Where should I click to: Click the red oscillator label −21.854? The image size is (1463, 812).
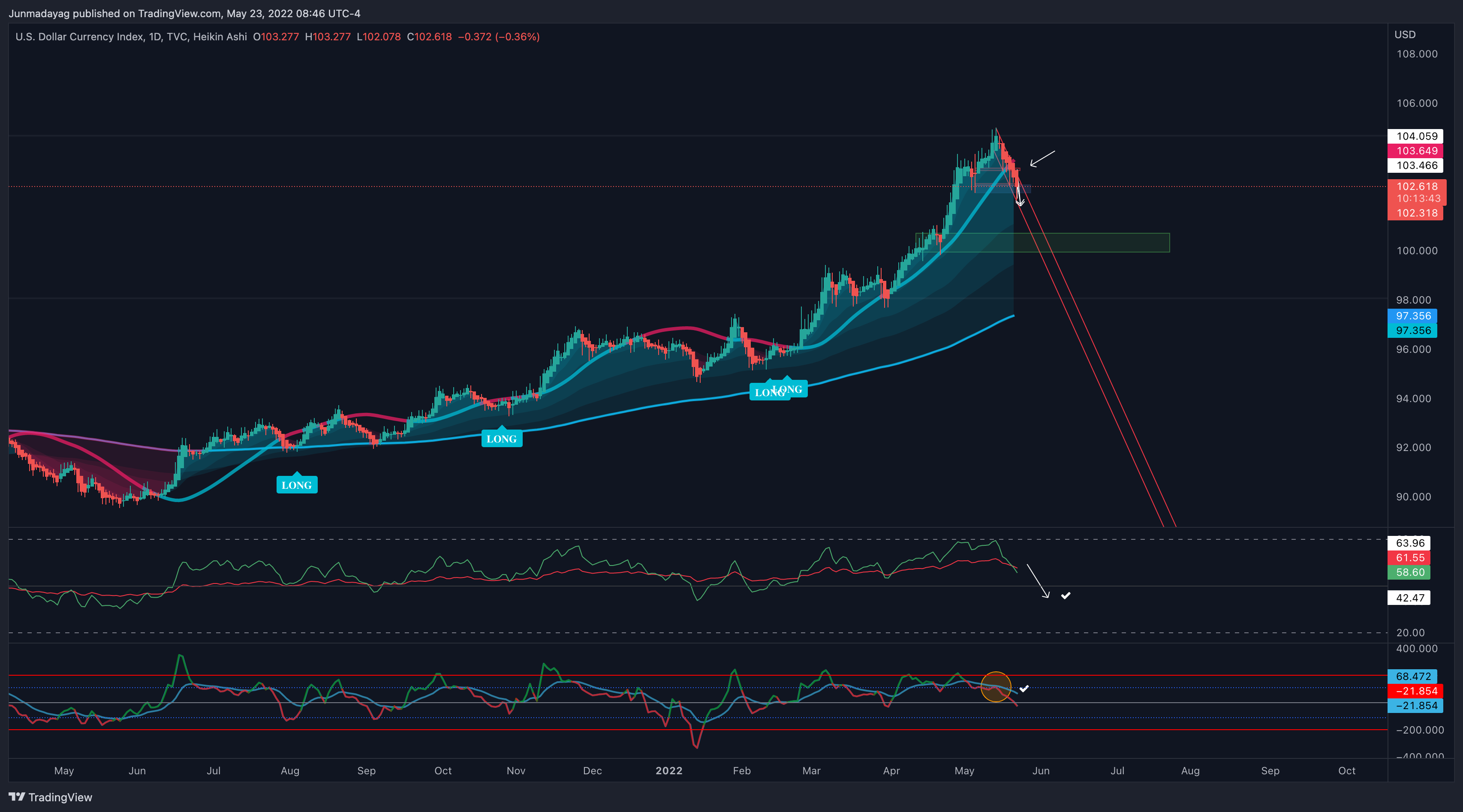1416,691
